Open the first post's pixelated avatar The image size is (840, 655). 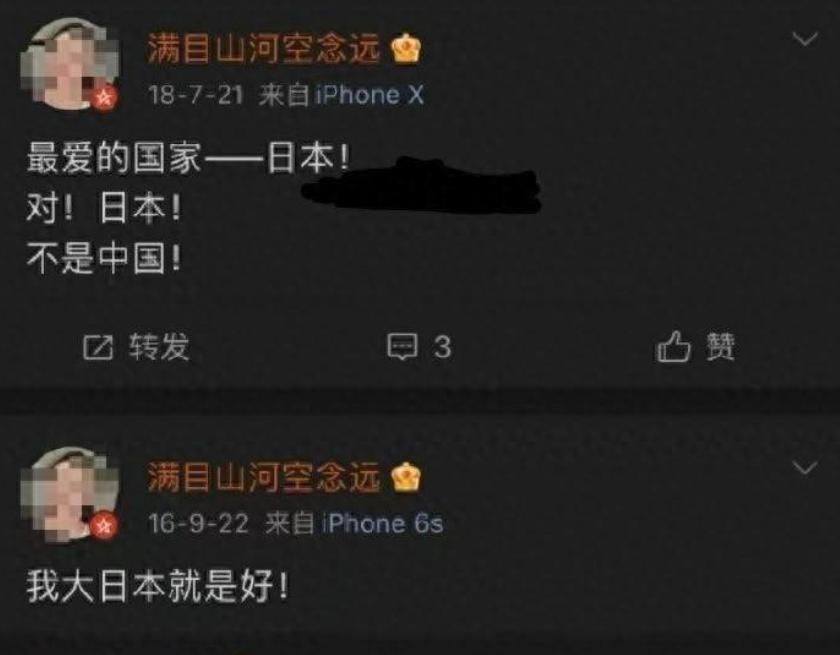[69, 63]
